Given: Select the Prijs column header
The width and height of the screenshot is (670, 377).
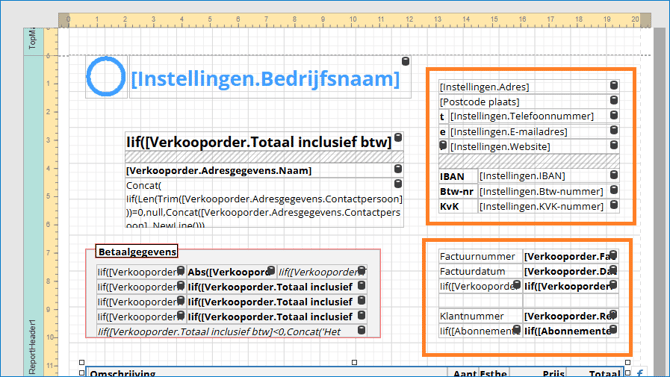Looking at the screenshot, I should pyautogui.click(x=538, y=373).
